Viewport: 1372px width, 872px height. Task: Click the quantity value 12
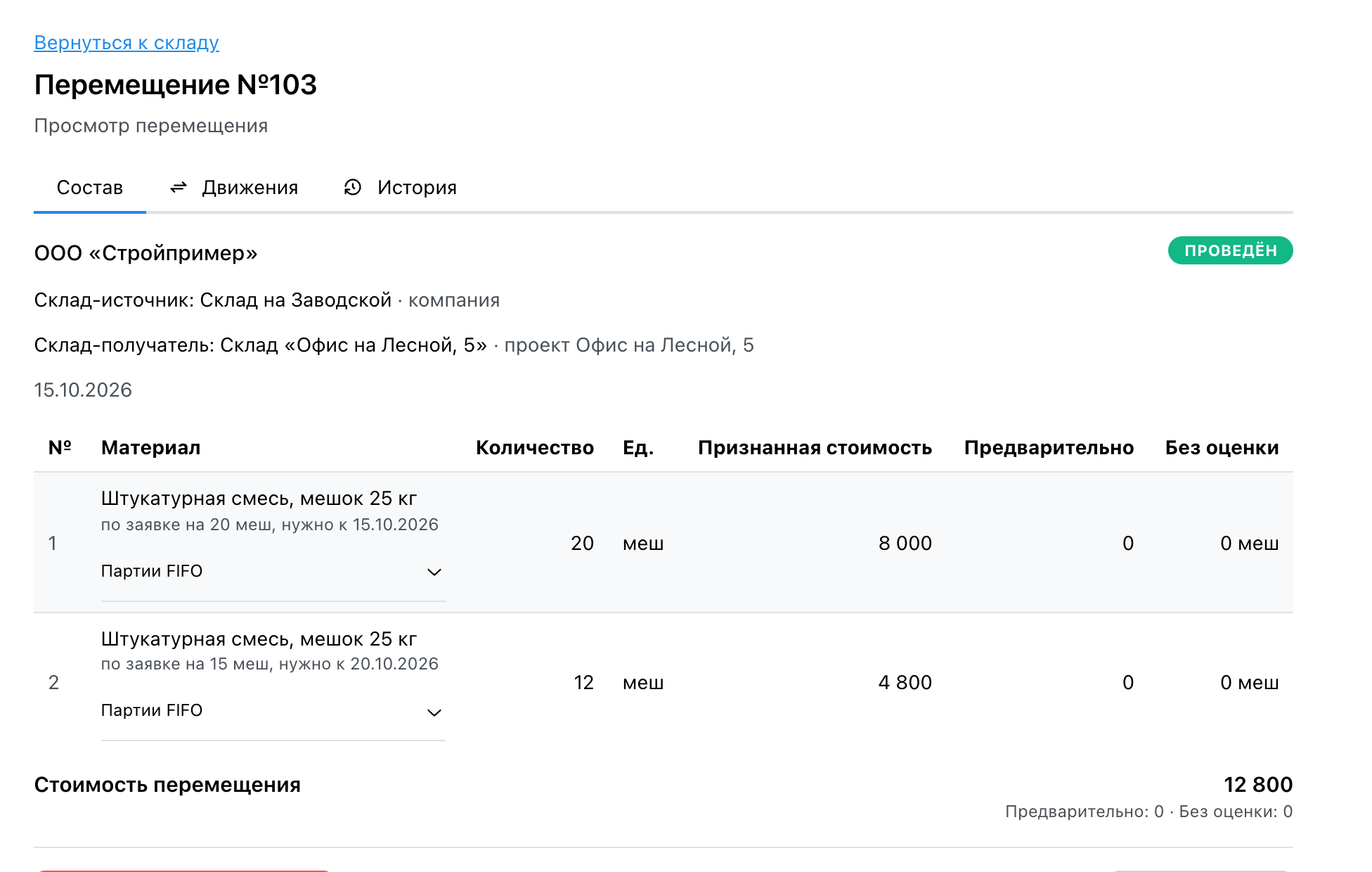583,682
